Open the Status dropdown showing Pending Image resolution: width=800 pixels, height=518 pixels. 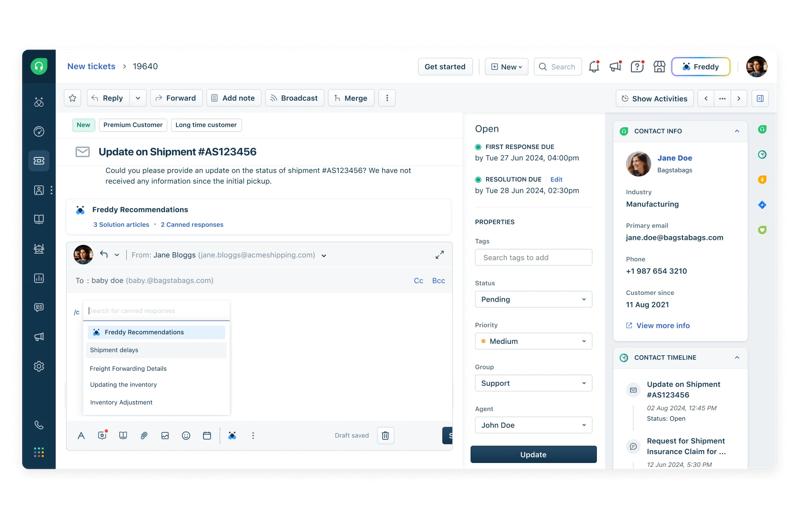[533, 299]
